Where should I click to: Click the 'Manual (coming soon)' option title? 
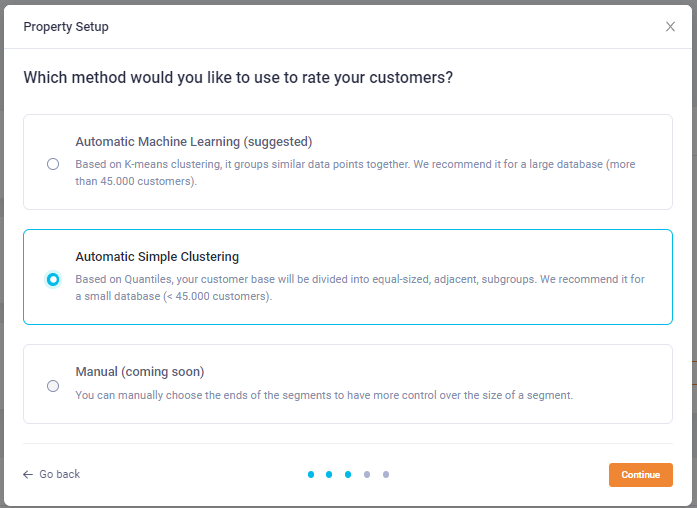[140, 372]
